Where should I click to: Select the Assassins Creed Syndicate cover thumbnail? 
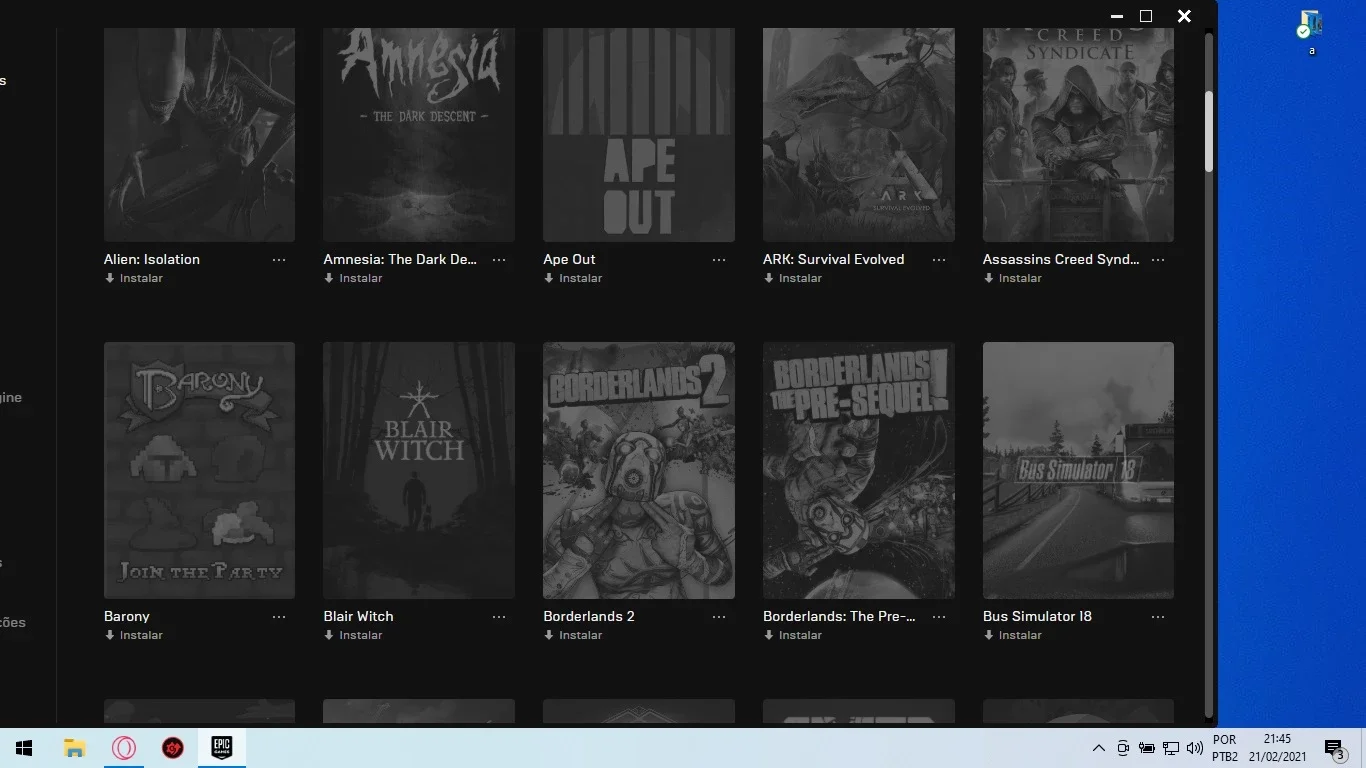(1078, 135)
